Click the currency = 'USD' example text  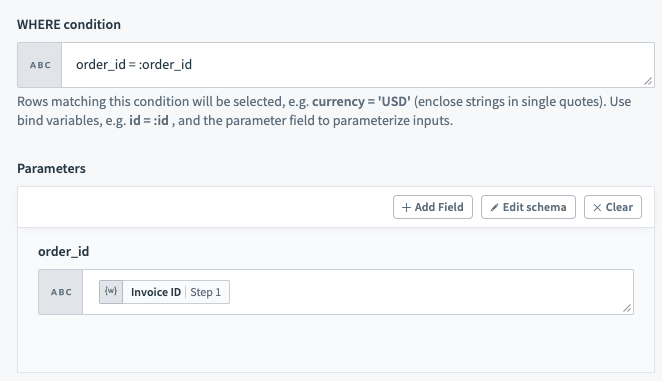click(361, 102)
